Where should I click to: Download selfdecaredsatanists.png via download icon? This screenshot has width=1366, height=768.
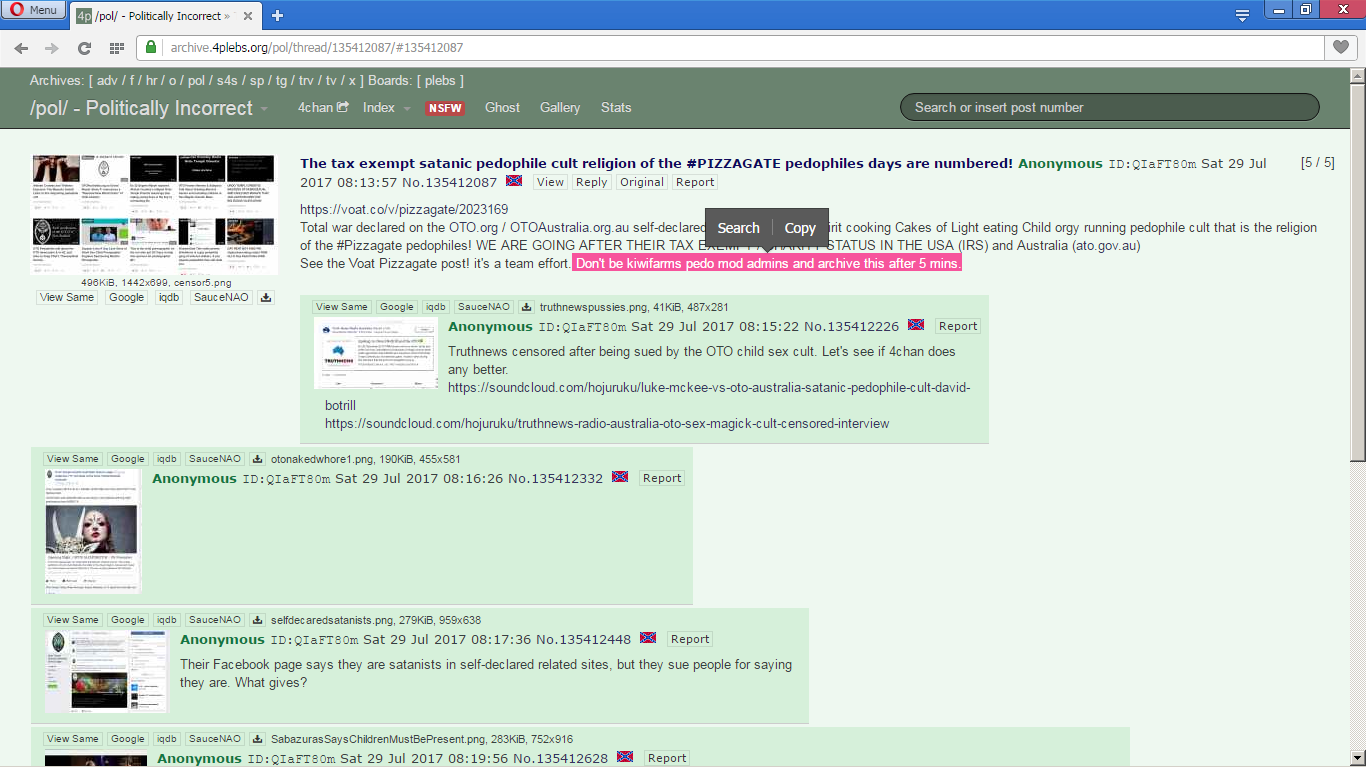click(x=257, y=620)
